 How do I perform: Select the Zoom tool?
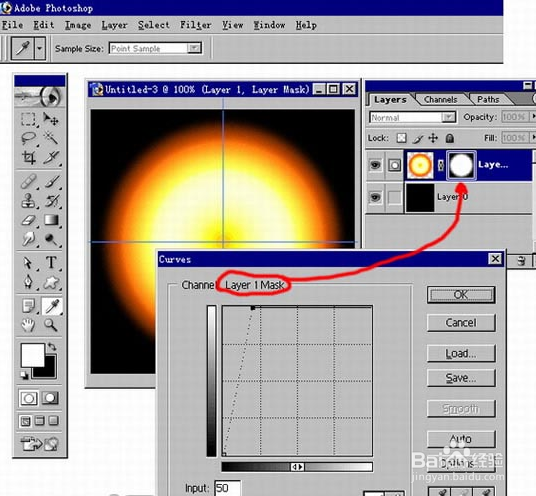coord(51,325)
